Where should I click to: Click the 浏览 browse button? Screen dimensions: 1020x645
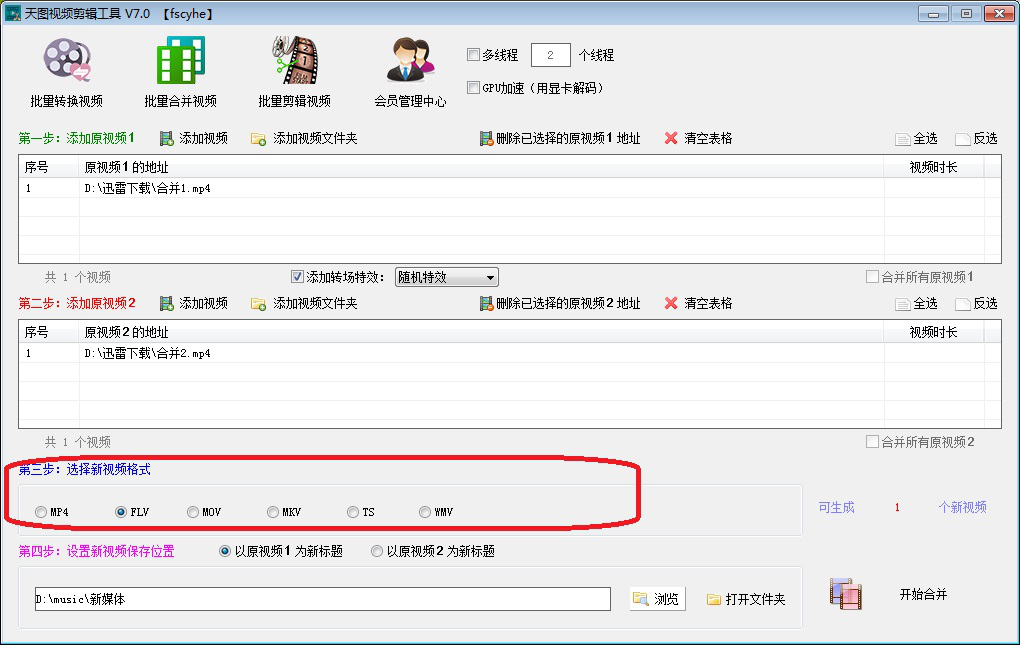click(x=657, y=599)
